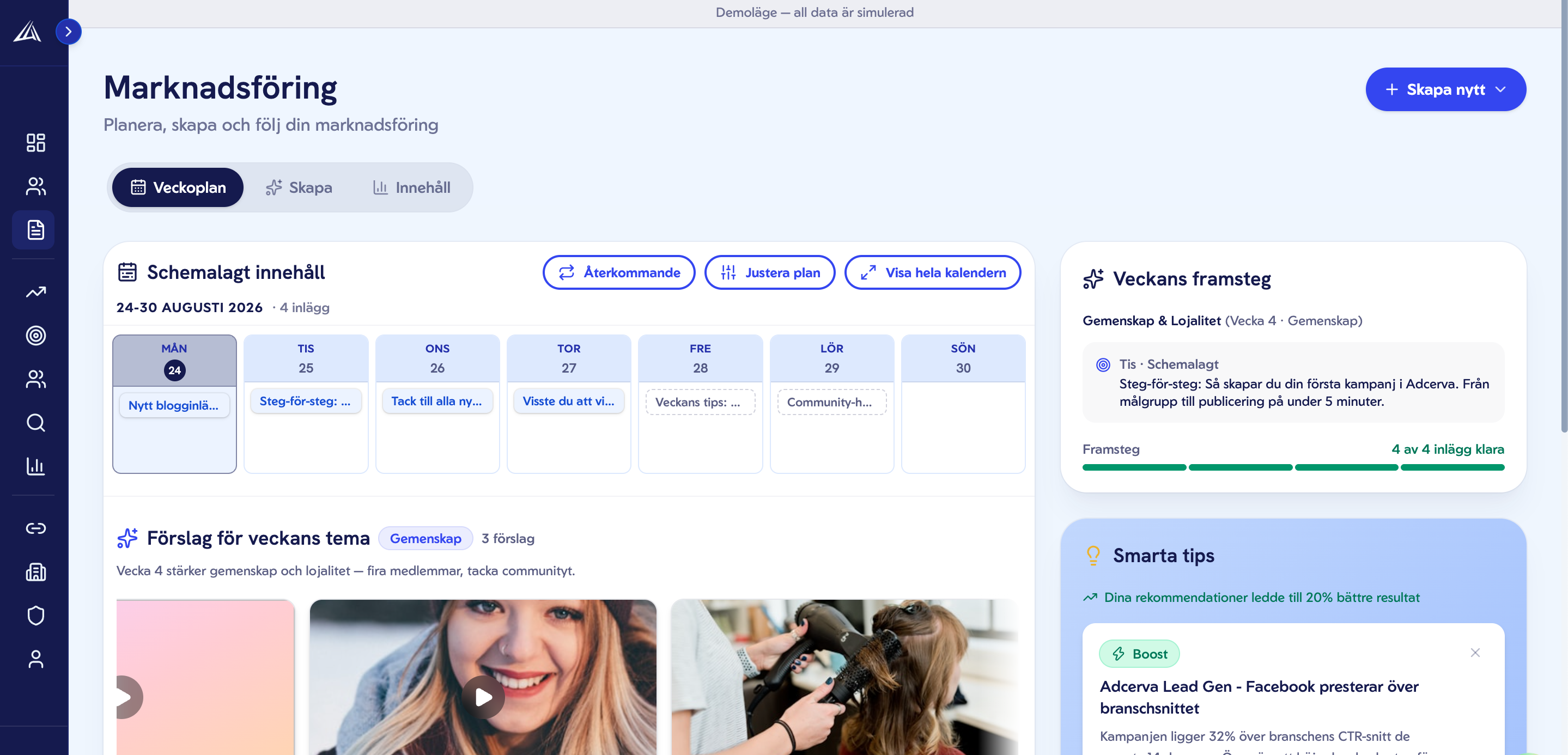Open the 'Adcerva Lead Gen - Facebook' tip title
The image size is (1568, 755).
[x=1260, y=697]
